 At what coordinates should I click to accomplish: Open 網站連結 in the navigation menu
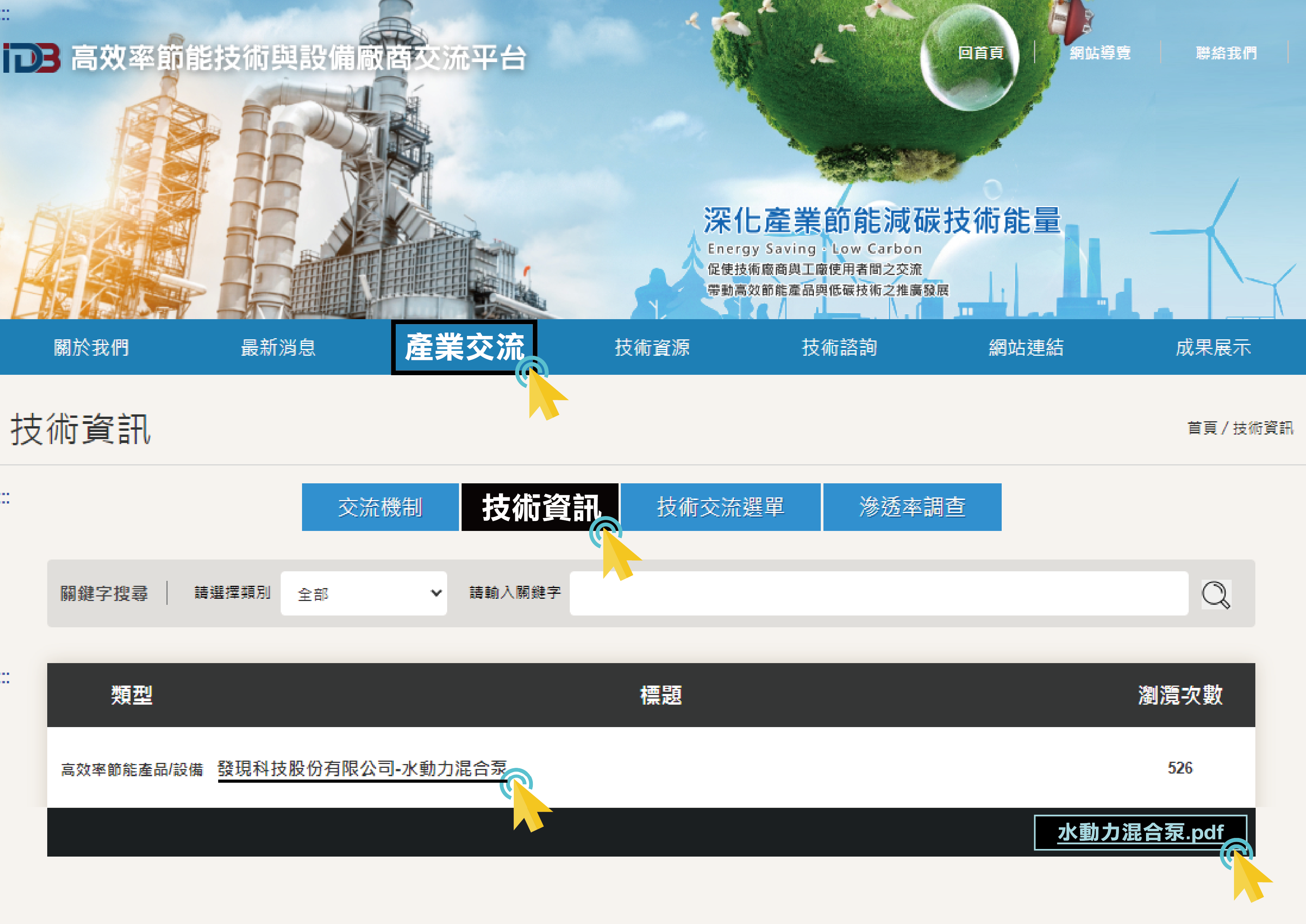(1026, 347)
